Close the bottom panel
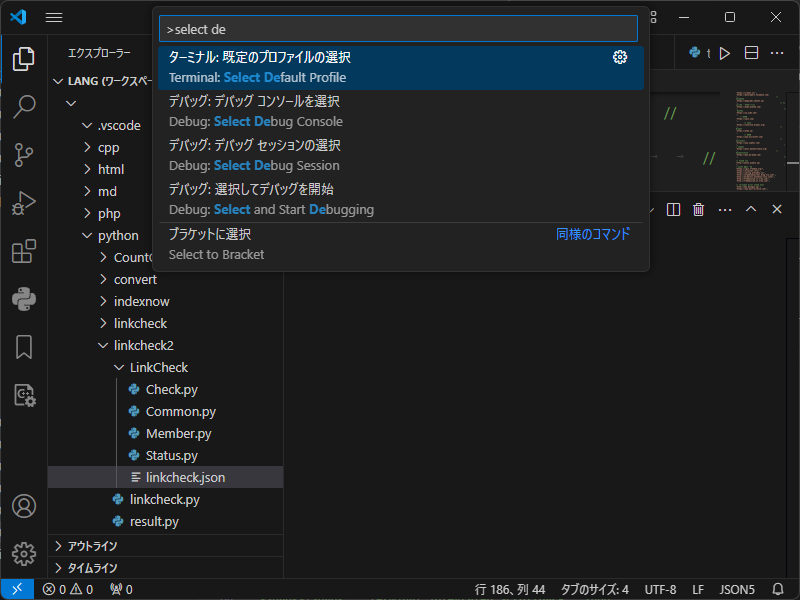 pos(777,209)
